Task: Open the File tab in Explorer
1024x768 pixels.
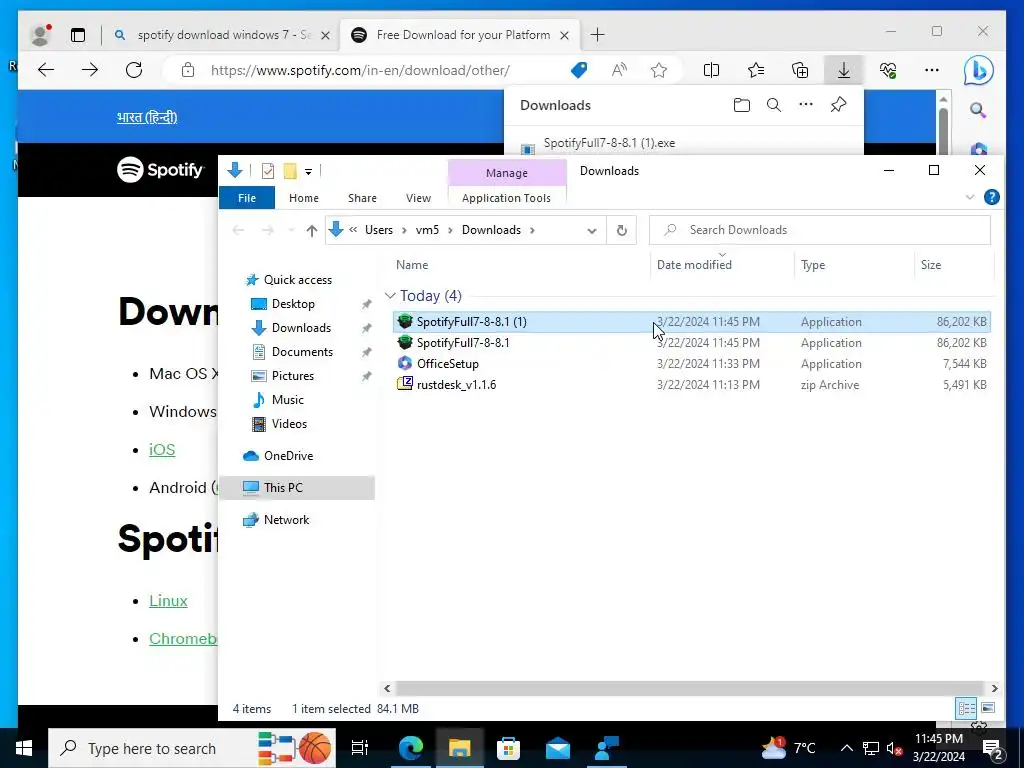Action: [247, 198]
